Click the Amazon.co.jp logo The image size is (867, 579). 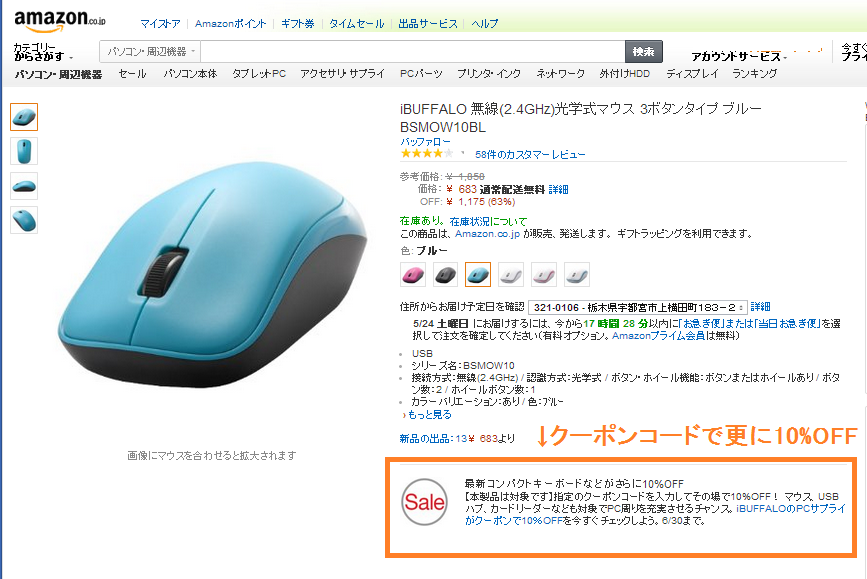(59, 21)
